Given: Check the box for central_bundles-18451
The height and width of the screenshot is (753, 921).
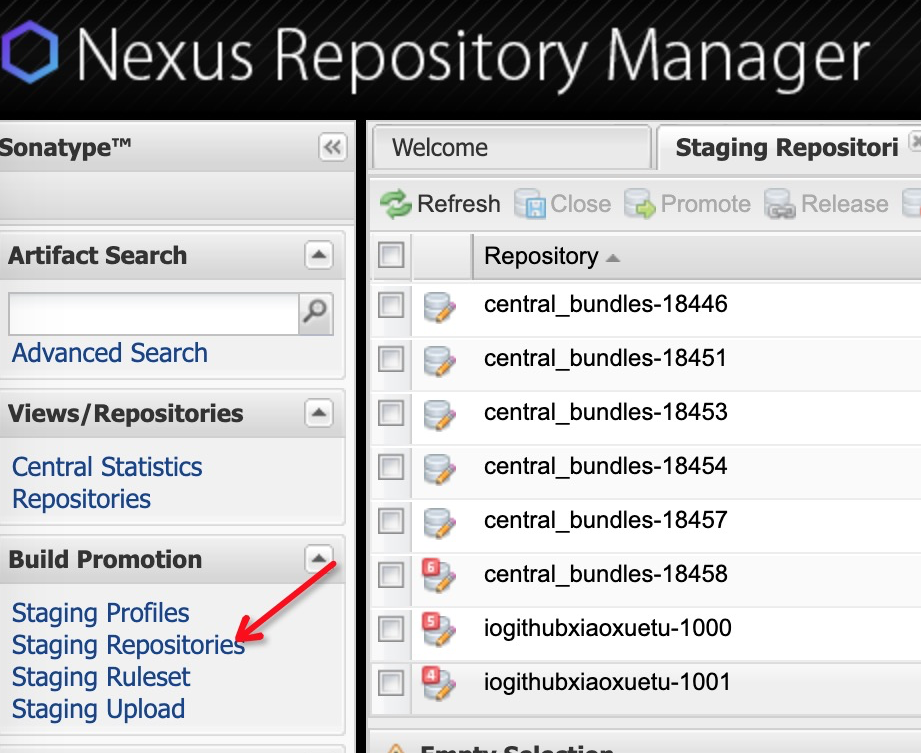Looking at the screenshot, I should [x=391, y=359].
